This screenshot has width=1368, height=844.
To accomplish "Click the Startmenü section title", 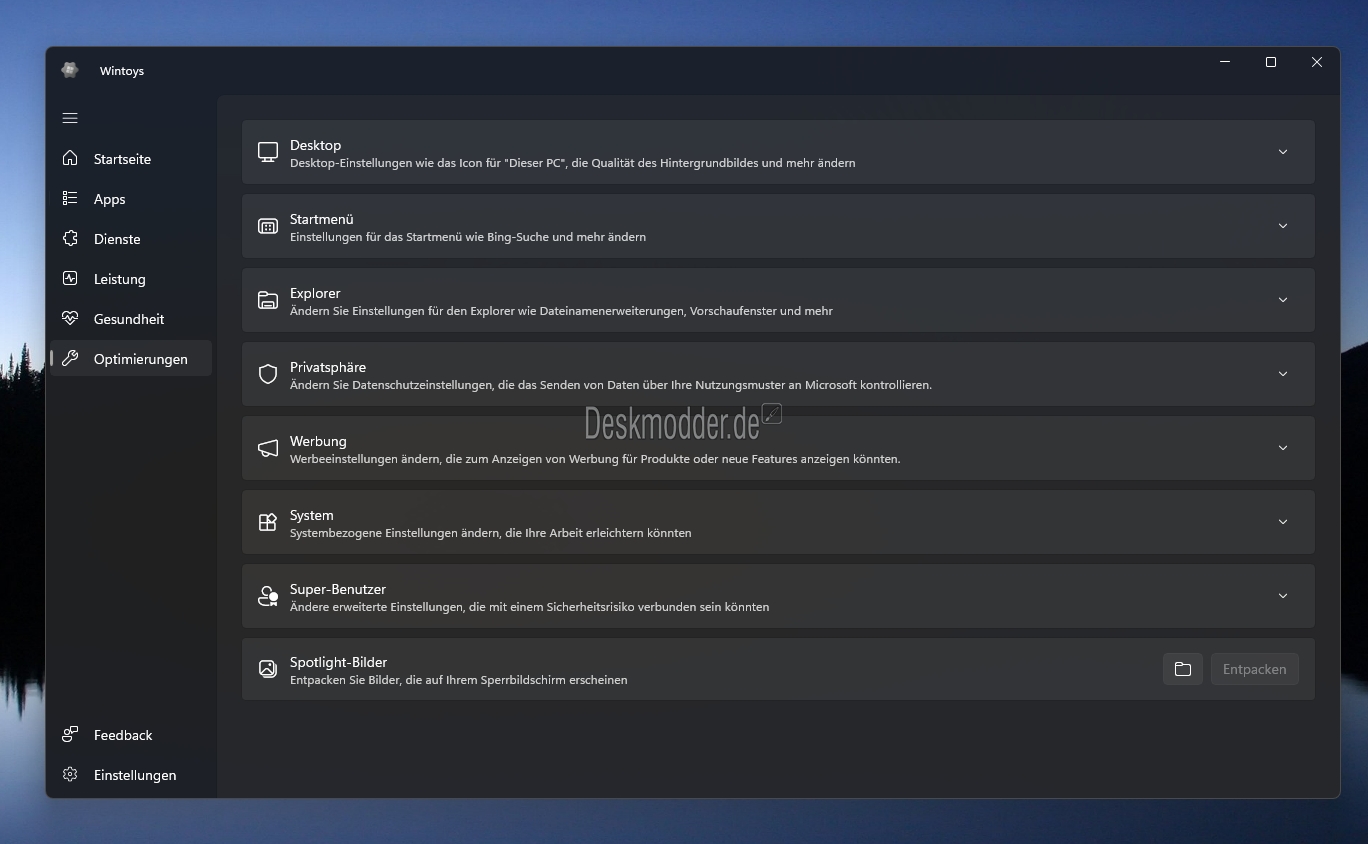I will tap(321, 219).
